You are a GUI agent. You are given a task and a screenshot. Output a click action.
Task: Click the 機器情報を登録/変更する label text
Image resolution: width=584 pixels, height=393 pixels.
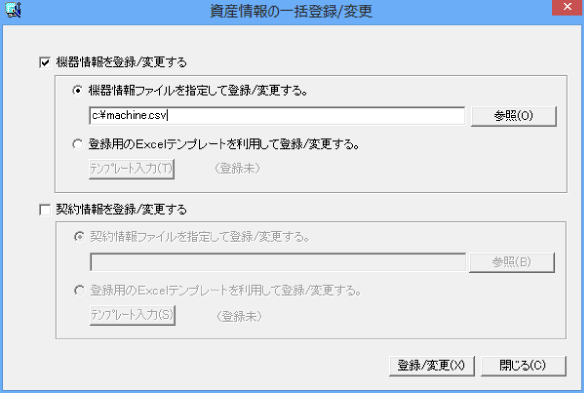(x=121, y=62)
